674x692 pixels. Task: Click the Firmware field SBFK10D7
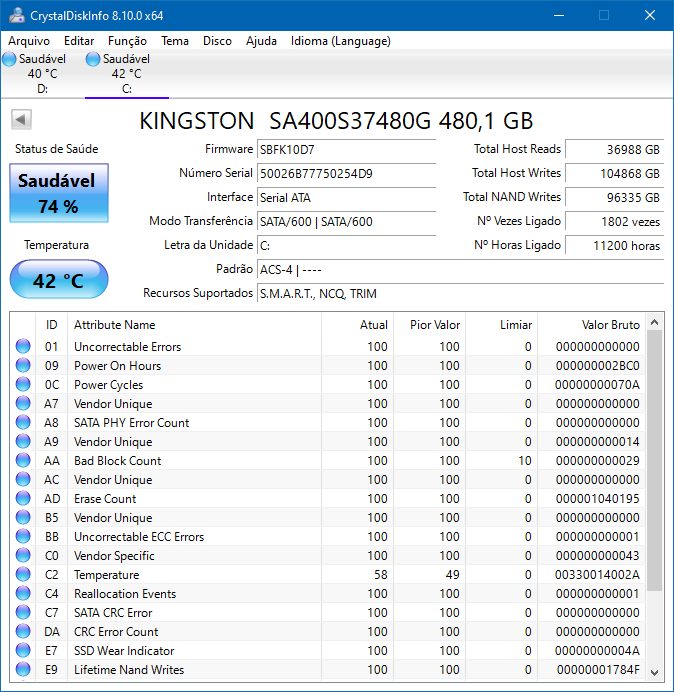(x=346, y=150)
